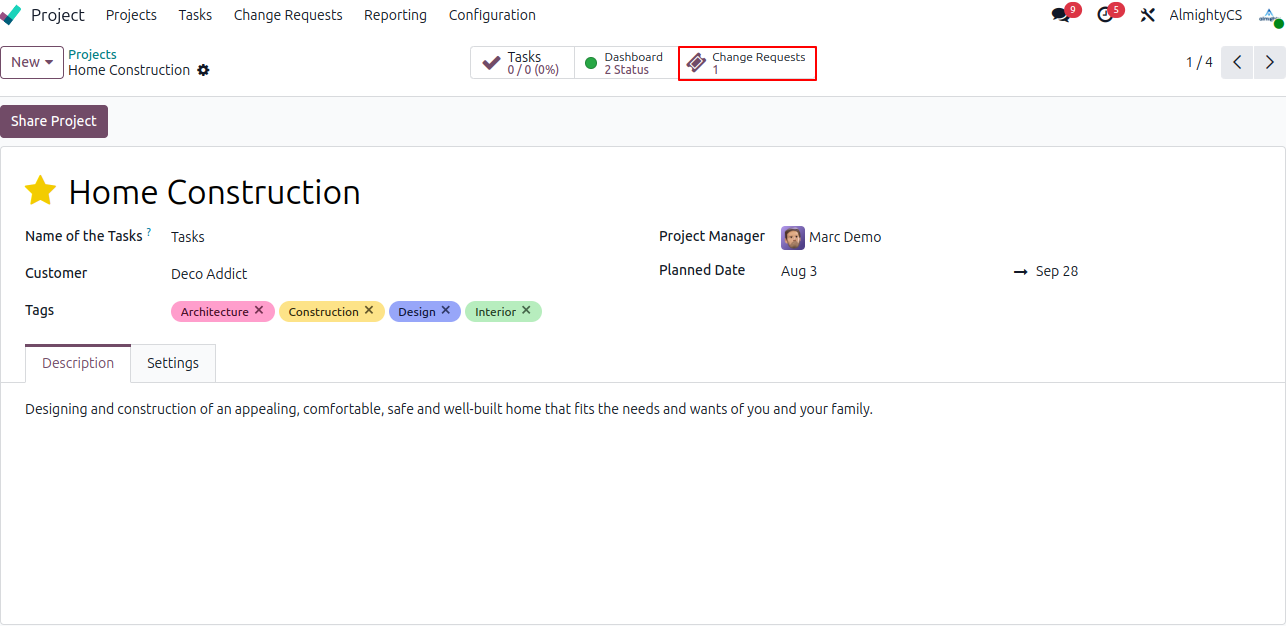Image resolution: width=1286 pixels, height=626 pixels.
Task: Open the Configuration menu
Action: (x=492, y=15)
